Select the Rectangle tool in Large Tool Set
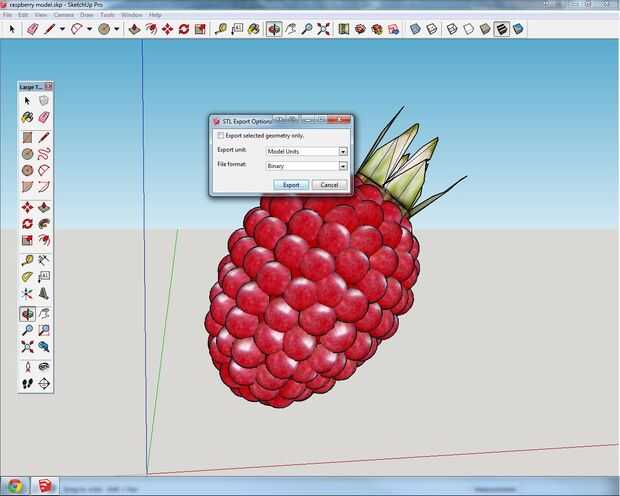This screenshot has width=620, height=496. (x=27, y=137)
